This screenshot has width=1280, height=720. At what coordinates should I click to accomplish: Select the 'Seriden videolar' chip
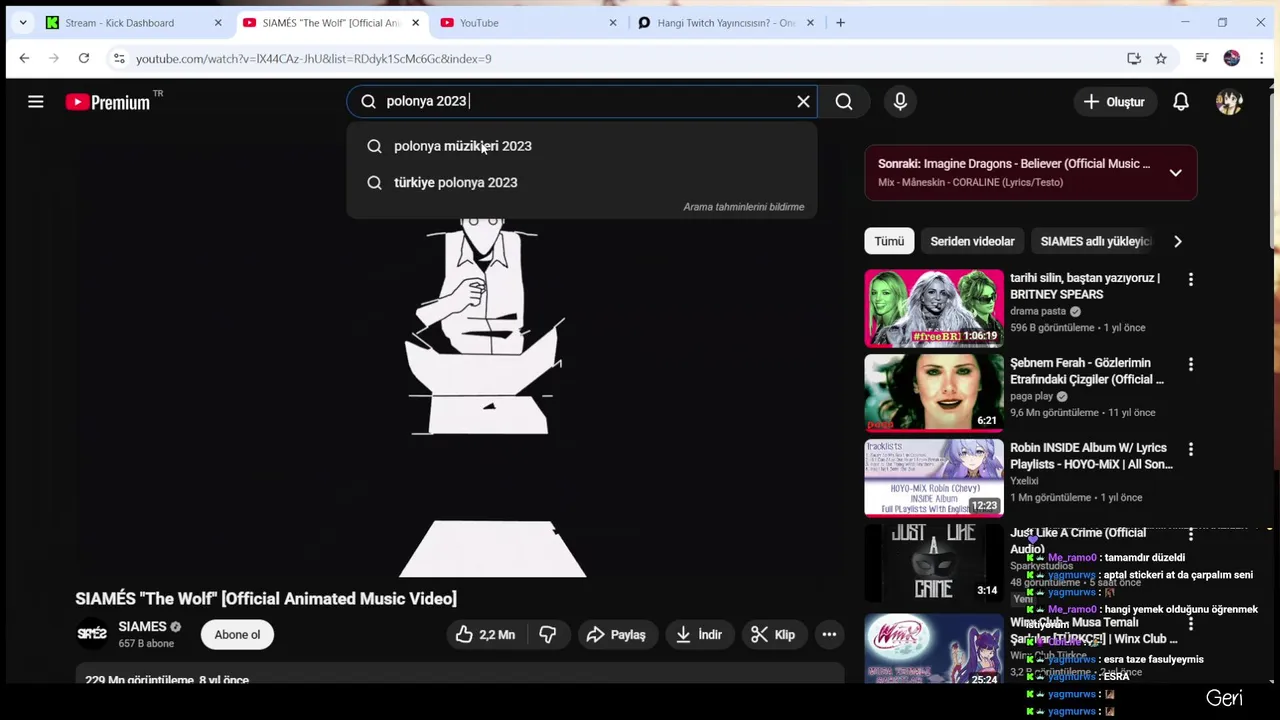972,241
